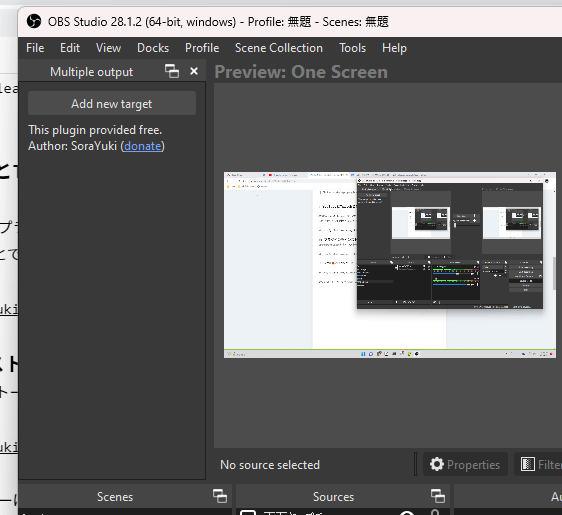
Task: Click the preview screen capture thumbnail
Action: coord(390,265)
